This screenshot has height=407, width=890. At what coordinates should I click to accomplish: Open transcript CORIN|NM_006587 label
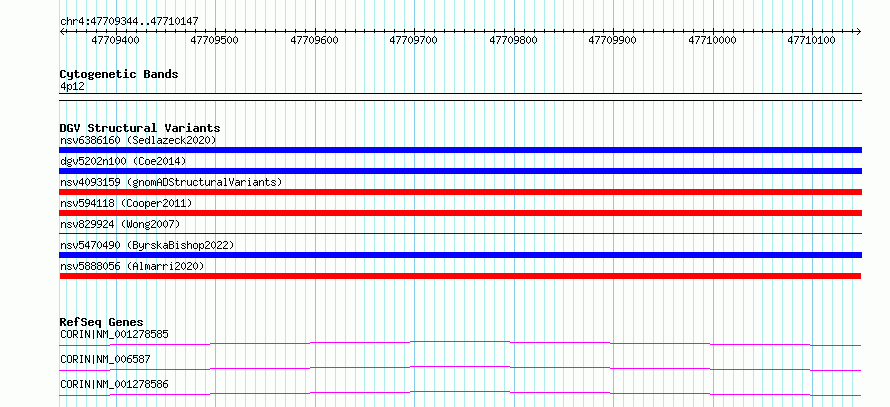pos(105,359)
